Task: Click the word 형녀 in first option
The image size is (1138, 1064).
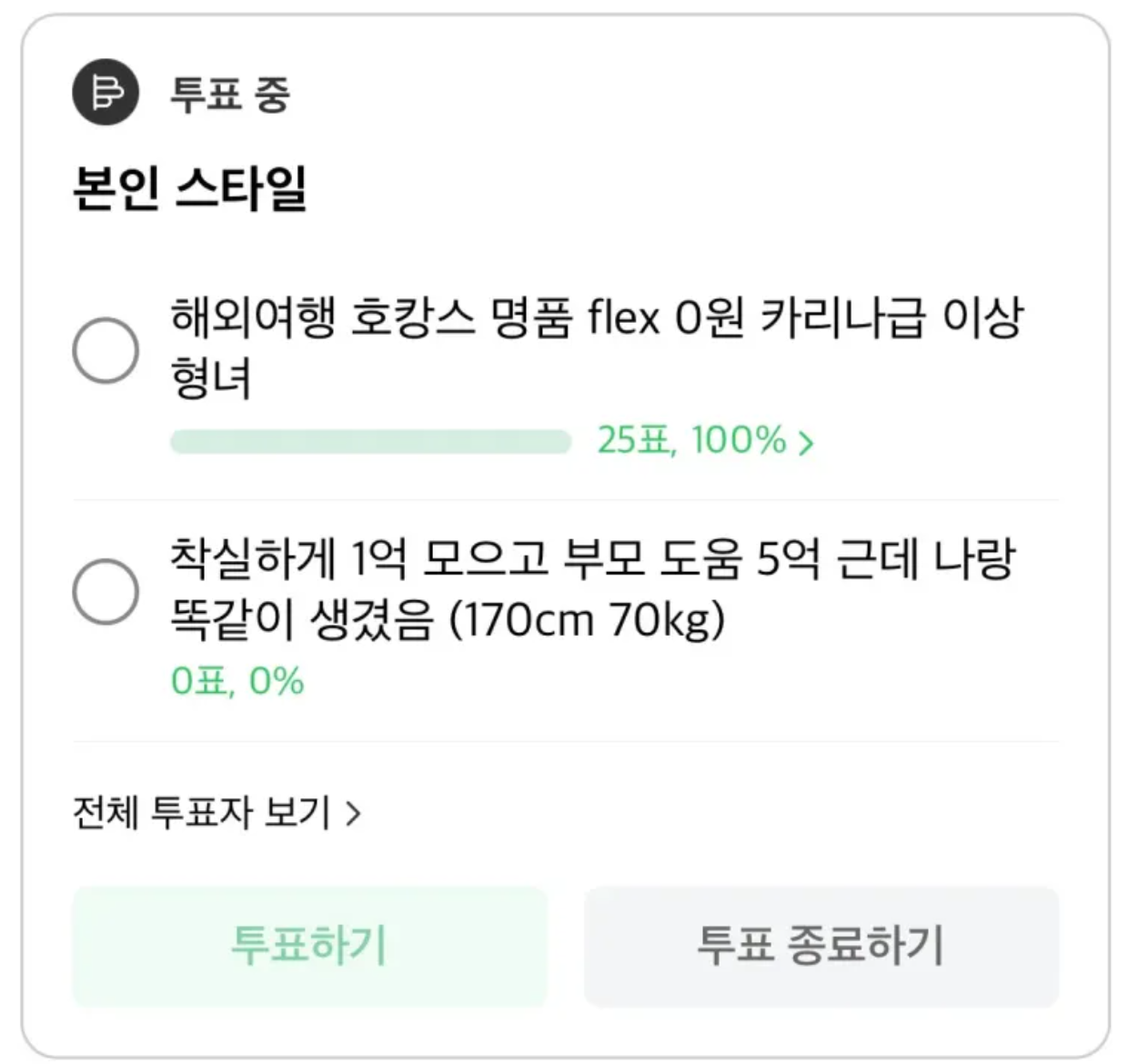Action: pos(211,377)
